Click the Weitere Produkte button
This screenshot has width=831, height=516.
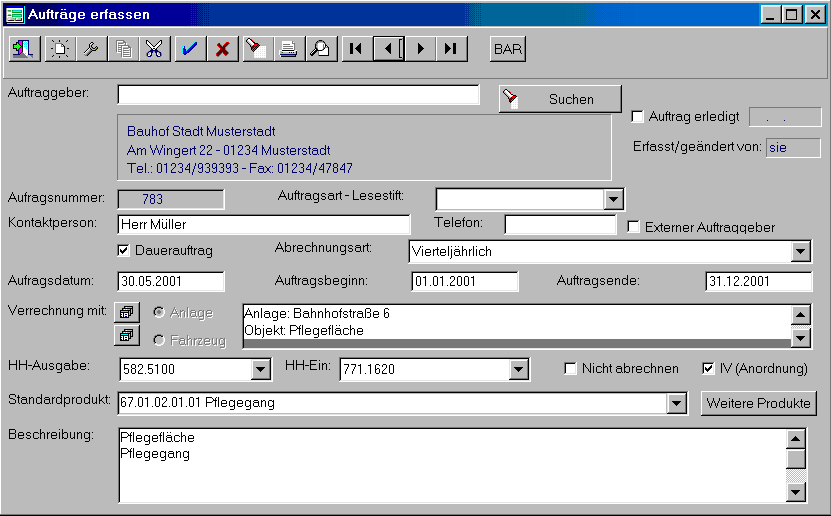point(758,404)
